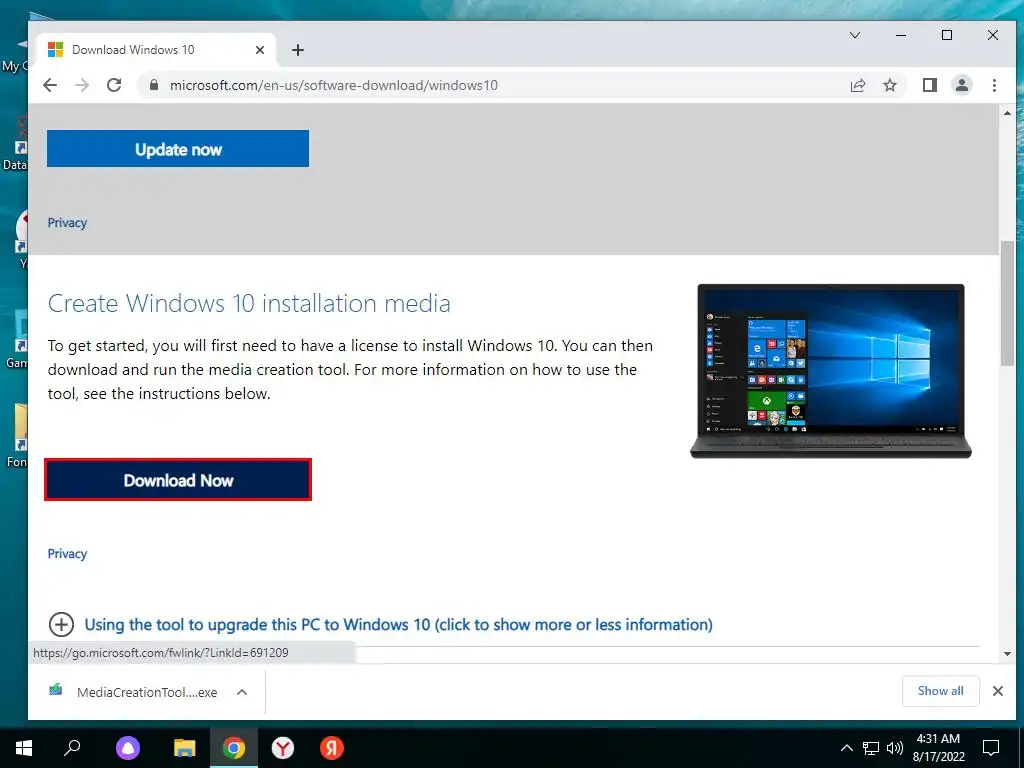Screen dimensions: 1024x768
Task: Close the downloads bar
Action: 997,691
